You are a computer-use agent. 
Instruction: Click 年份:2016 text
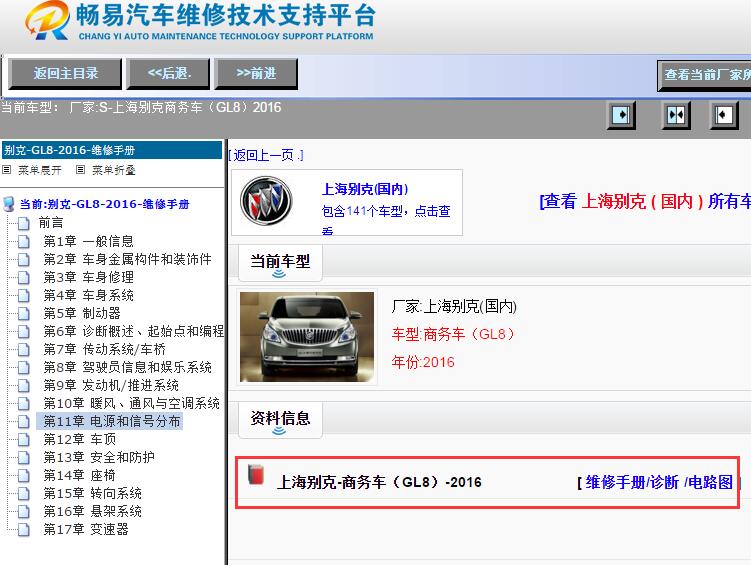[x=423, y=362]
